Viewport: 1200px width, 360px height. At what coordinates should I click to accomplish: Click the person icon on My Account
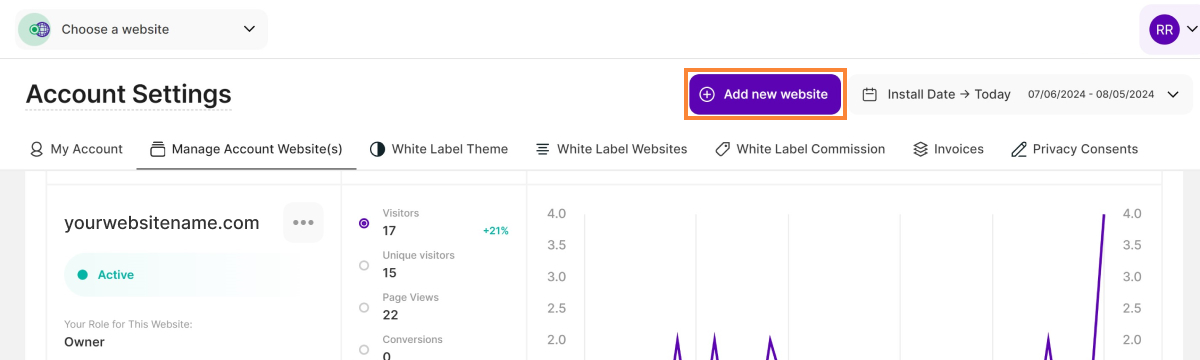(37, 149)
